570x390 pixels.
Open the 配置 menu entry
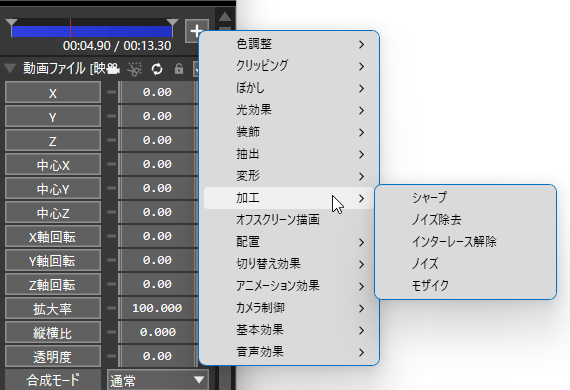[289, 242]
